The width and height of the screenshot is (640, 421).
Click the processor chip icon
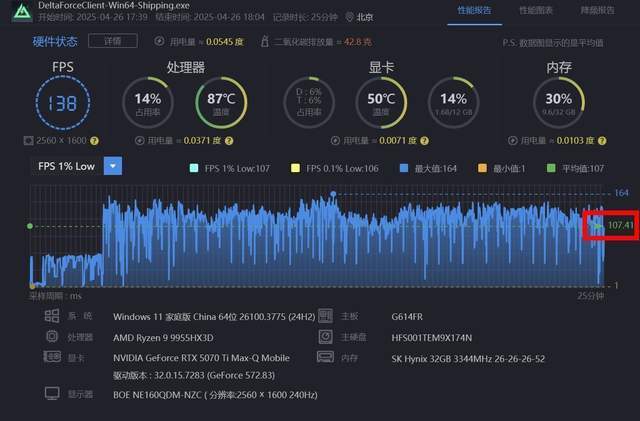pos(50,336)
